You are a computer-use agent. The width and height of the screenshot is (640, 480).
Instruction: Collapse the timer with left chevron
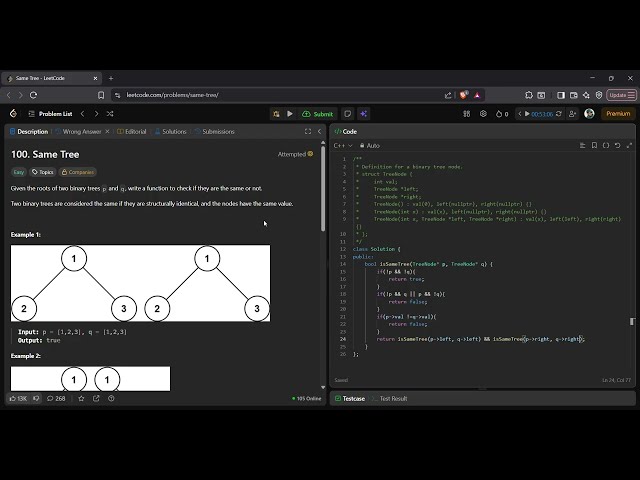[x=519, y=114]
